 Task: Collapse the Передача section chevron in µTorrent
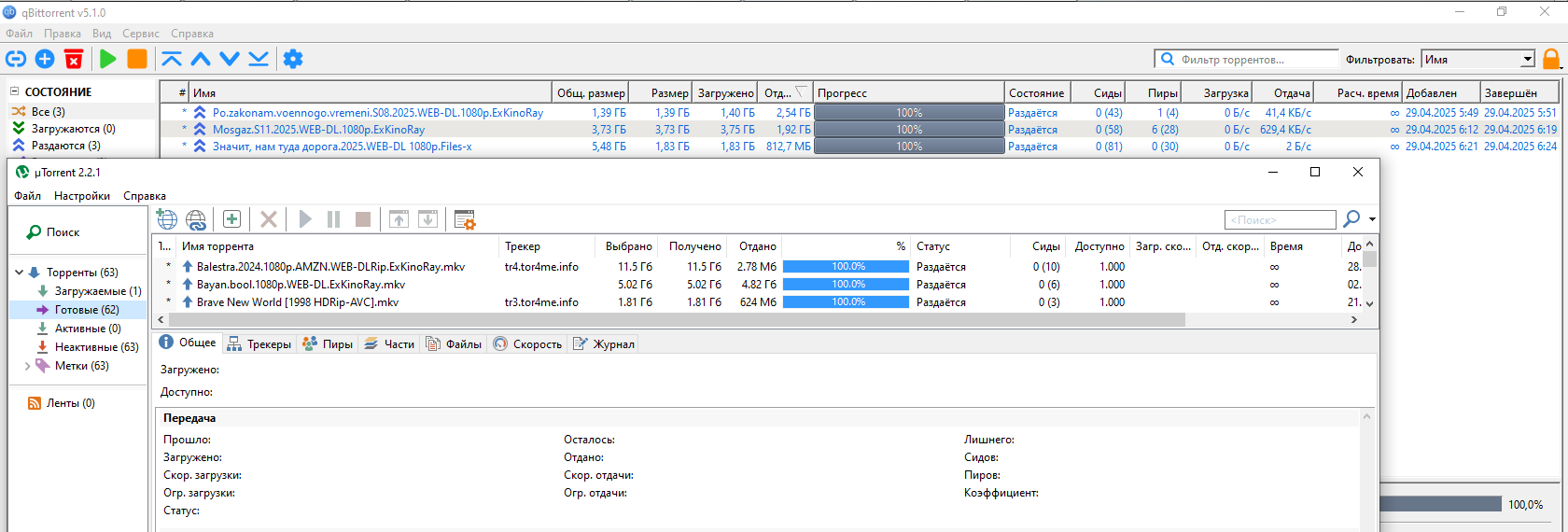point(1366,417)
